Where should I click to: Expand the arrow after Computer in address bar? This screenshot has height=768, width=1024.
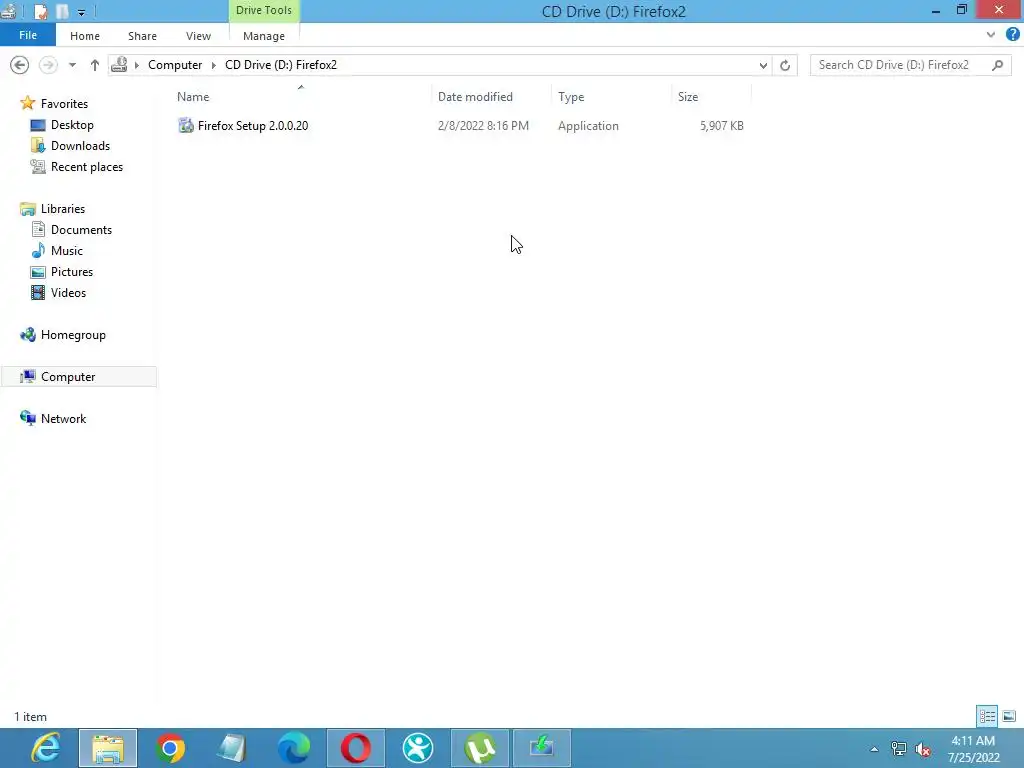click(214, 65)
